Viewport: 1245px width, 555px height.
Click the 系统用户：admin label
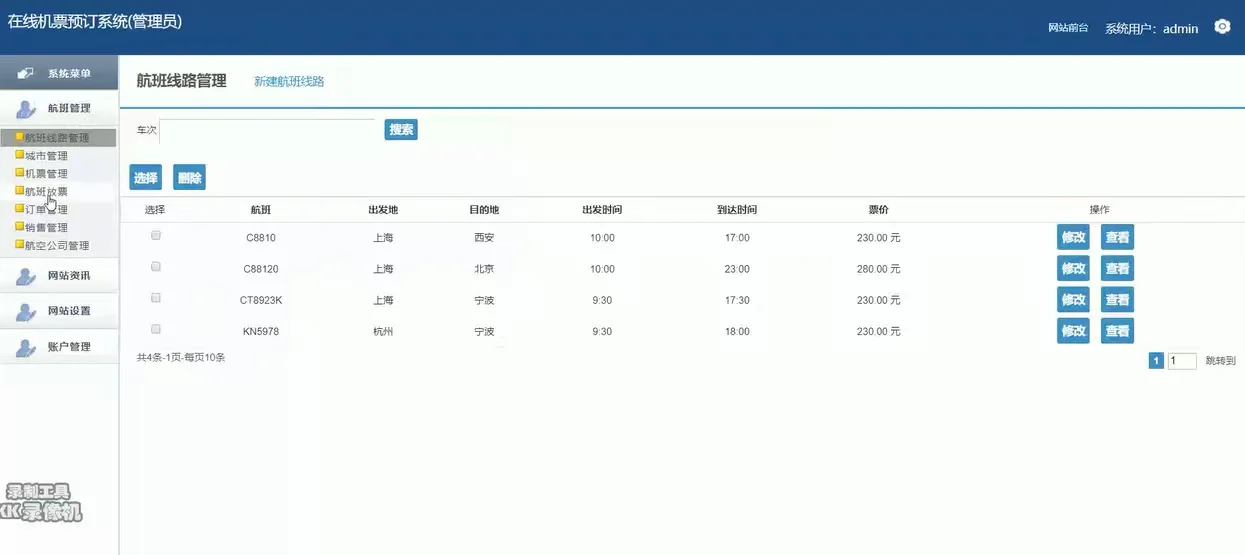(1151, 29)
